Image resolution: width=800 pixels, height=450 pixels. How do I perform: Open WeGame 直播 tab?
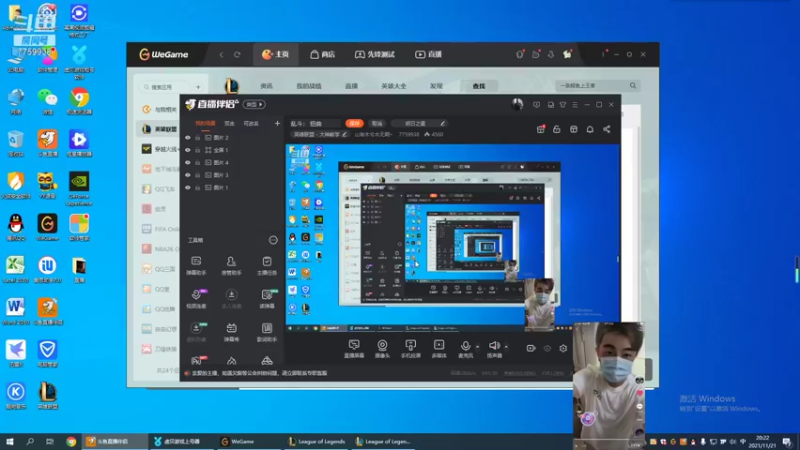tap(429, 54)
